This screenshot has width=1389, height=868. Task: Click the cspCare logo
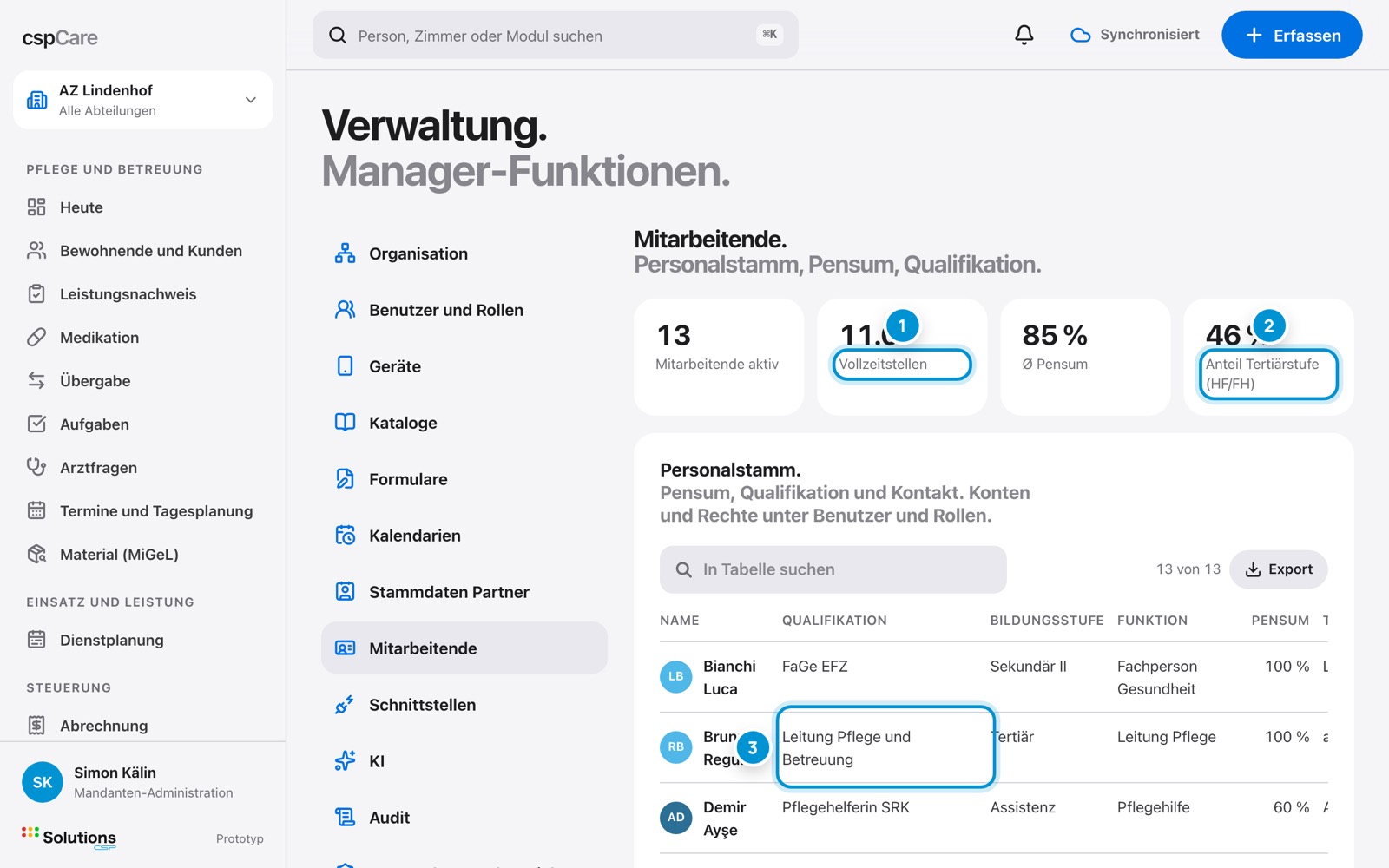[60, 38]
